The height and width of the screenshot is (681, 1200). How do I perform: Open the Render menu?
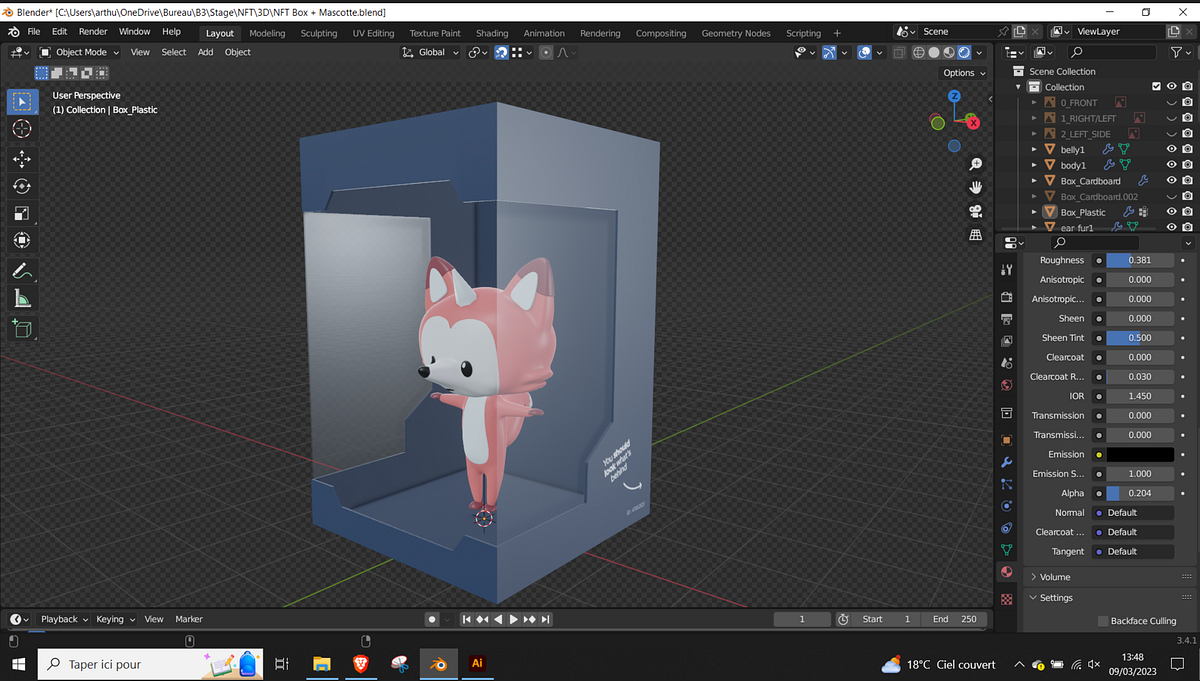pyautogui.click(x=93, y=32)
